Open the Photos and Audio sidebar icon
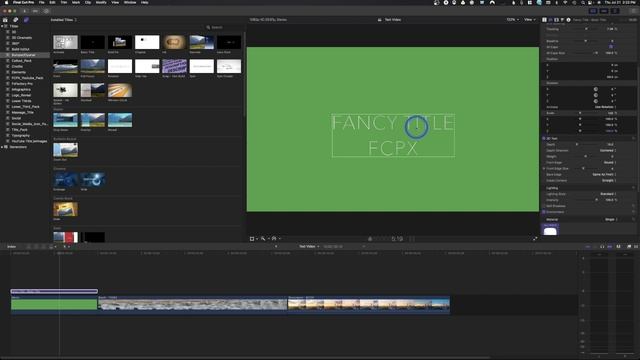The height and width of the screenshot is (360, 640). point(16,20)
